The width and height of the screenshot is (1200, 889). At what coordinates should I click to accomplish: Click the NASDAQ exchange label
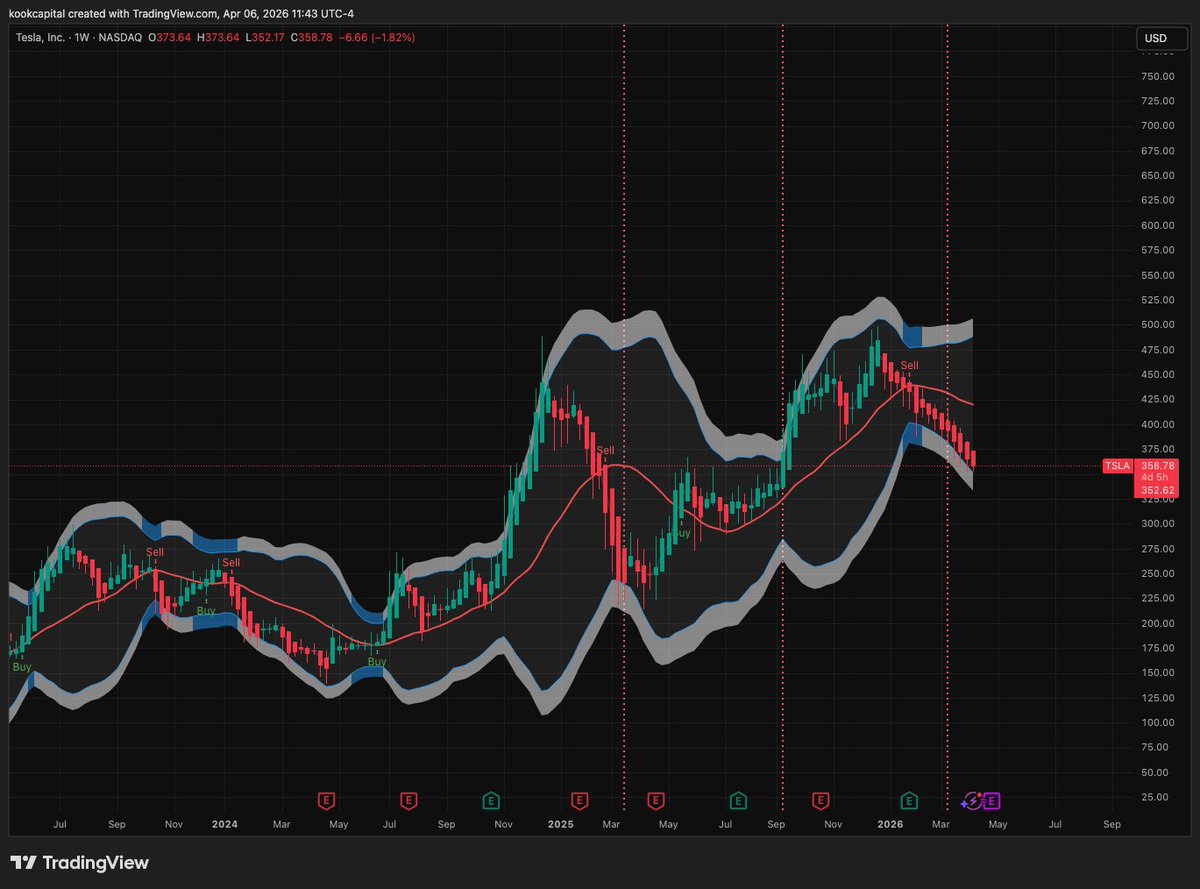coord(118,37)
